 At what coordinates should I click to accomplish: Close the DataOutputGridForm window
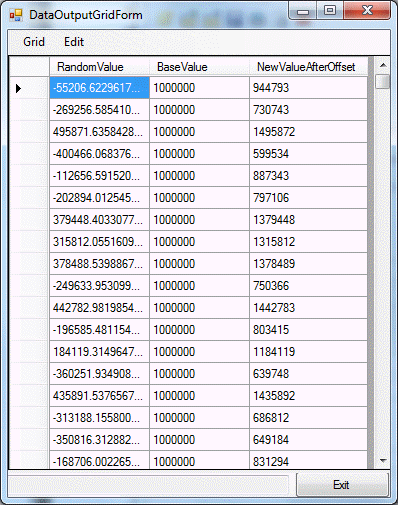pyautogui.click(x=367, y=11)
